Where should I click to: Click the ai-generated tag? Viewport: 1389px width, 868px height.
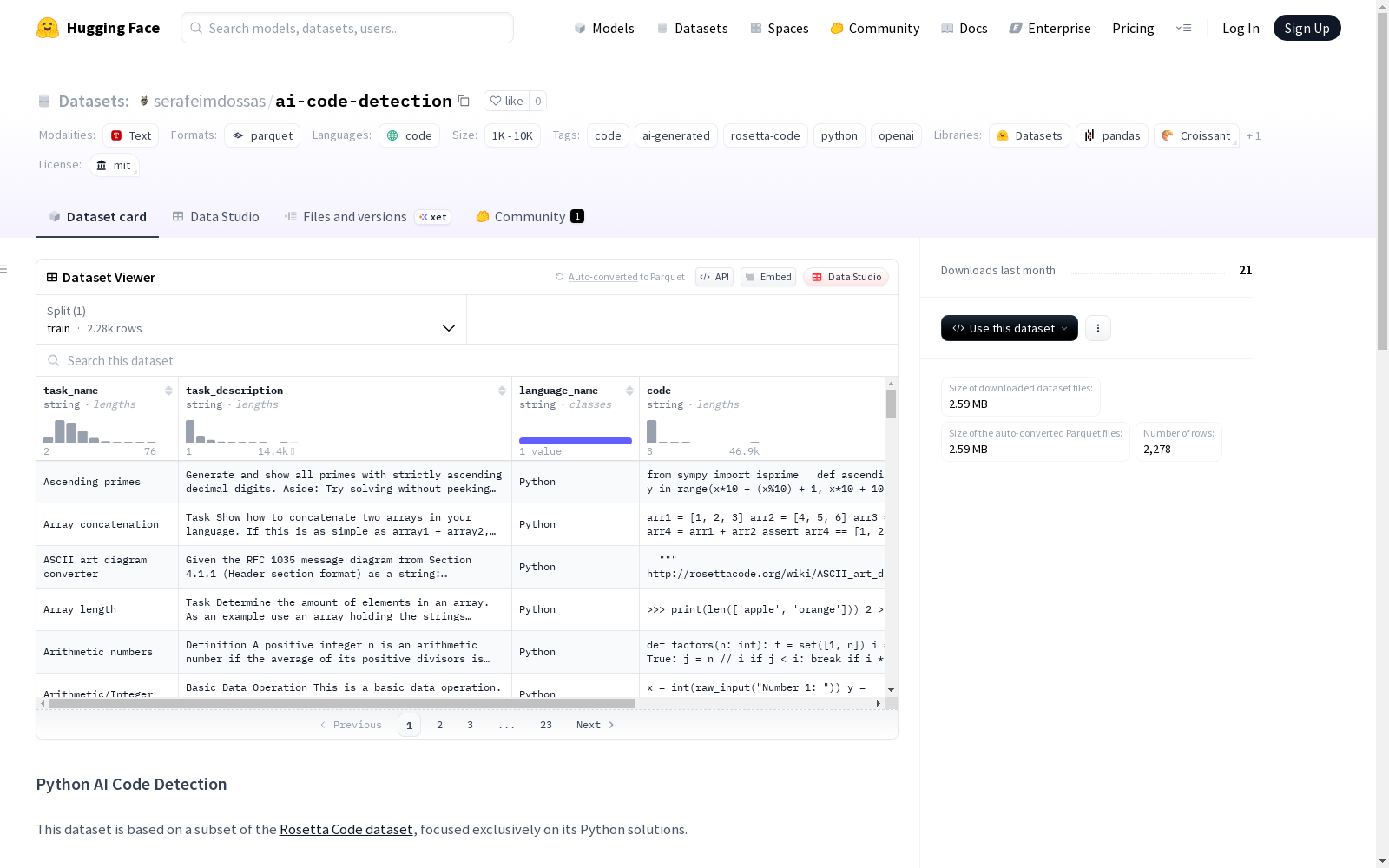tap(676, 135)
